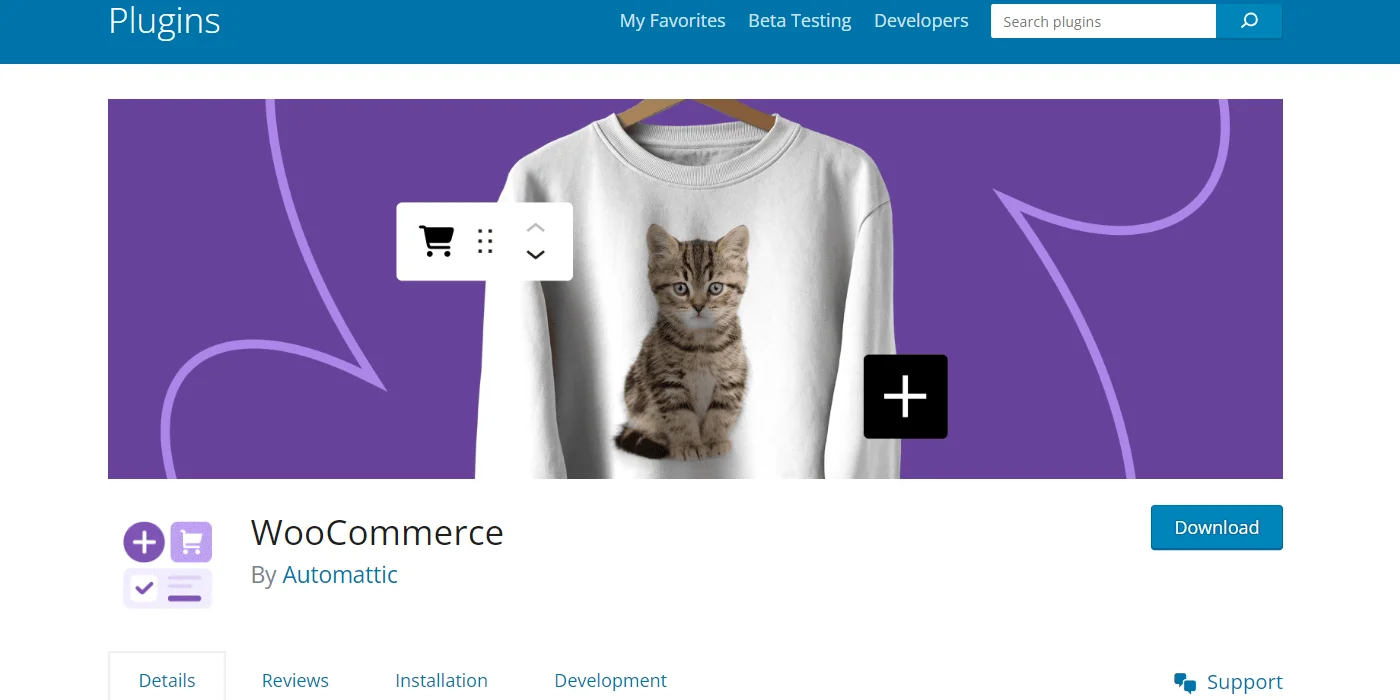Click the search magnifier button
Viewport: 1400px width, 700px height.
1249,21
